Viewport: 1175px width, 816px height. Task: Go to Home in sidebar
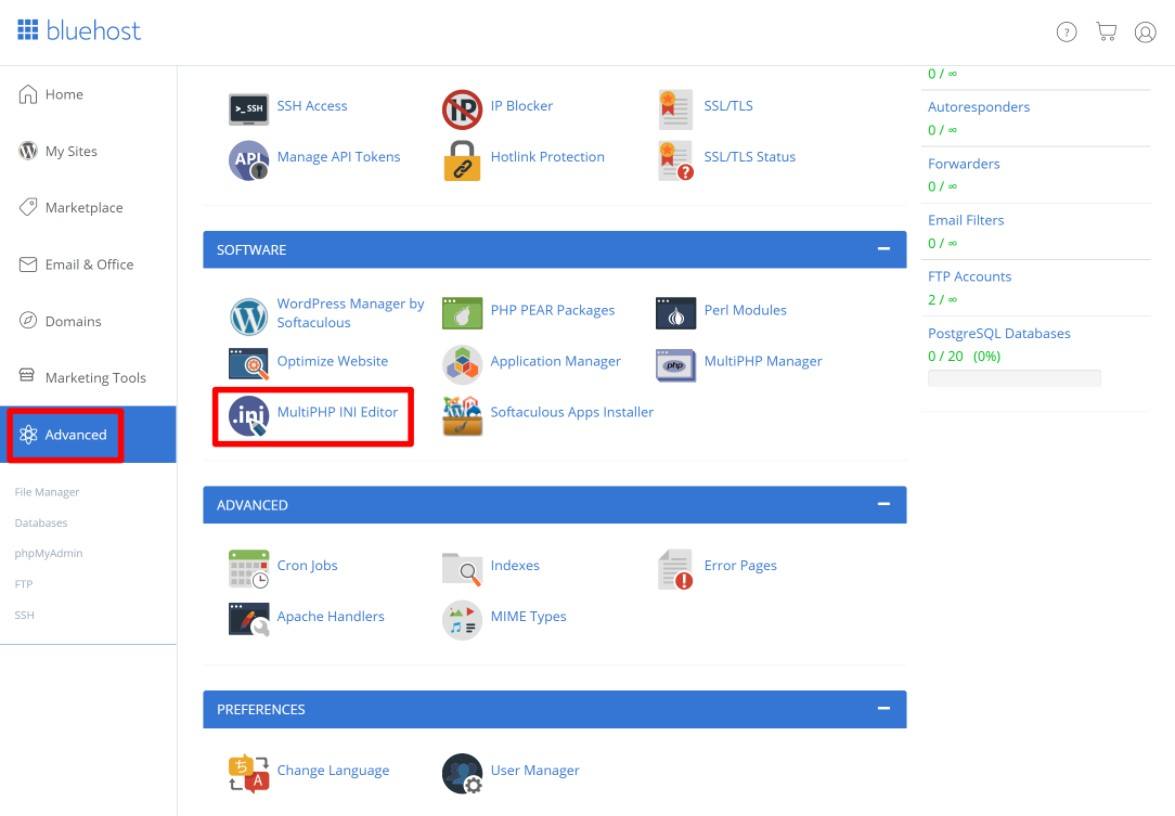[88, 94]
